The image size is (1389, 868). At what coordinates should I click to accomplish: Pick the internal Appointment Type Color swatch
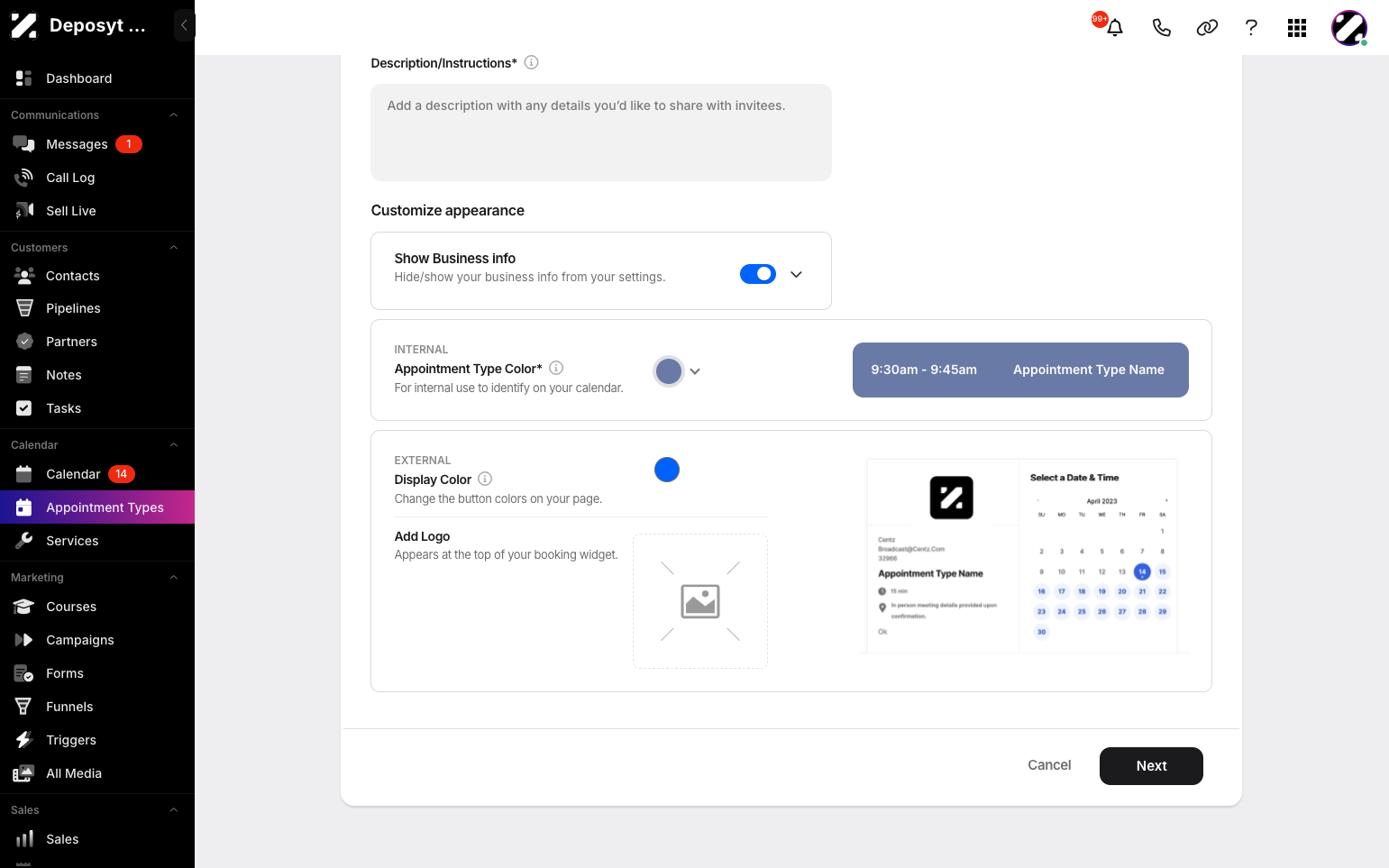click(x=669, y=371)
